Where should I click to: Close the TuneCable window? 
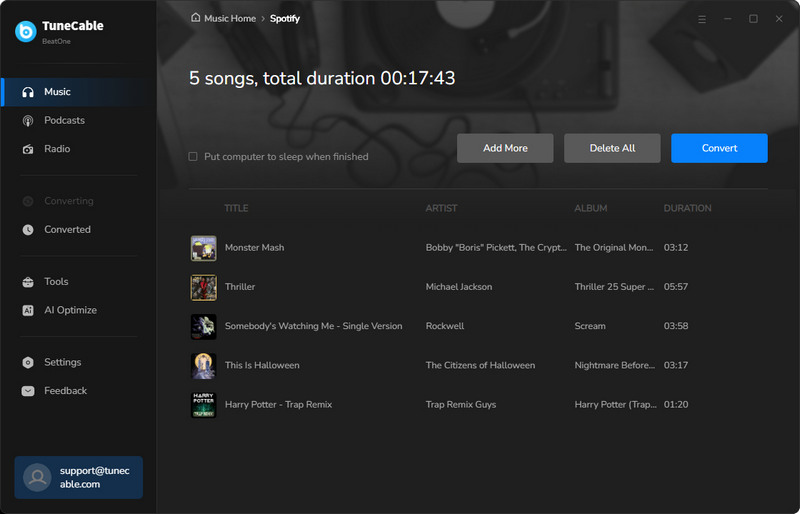779,19
